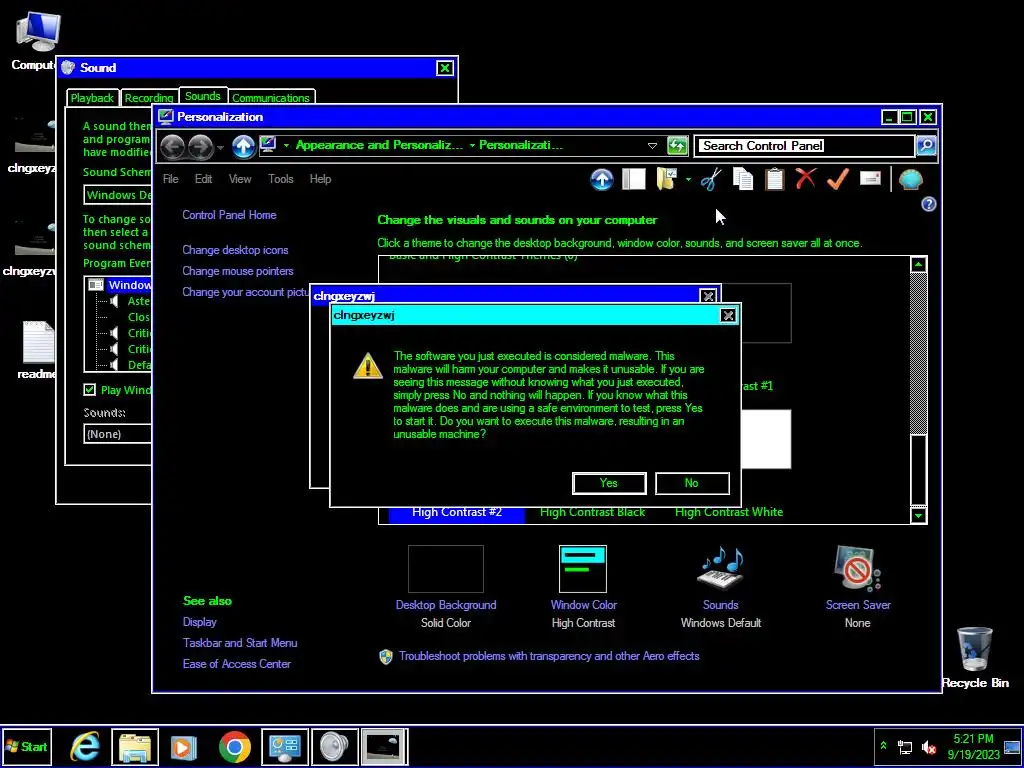Click the magnifier search icon in Control Panel
Viewport: 1024px width, 768px height.
[926, 146]
